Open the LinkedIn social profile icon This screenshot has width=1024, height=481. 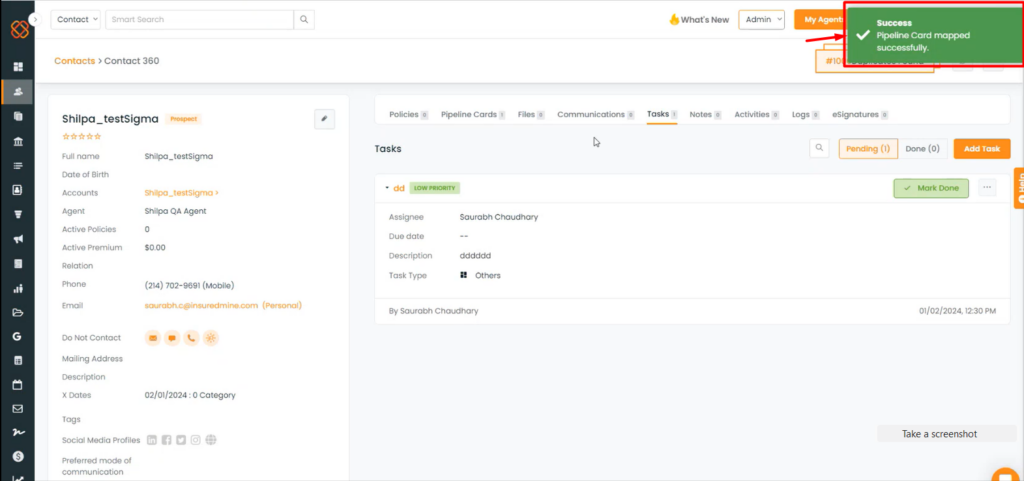point(152,440)
